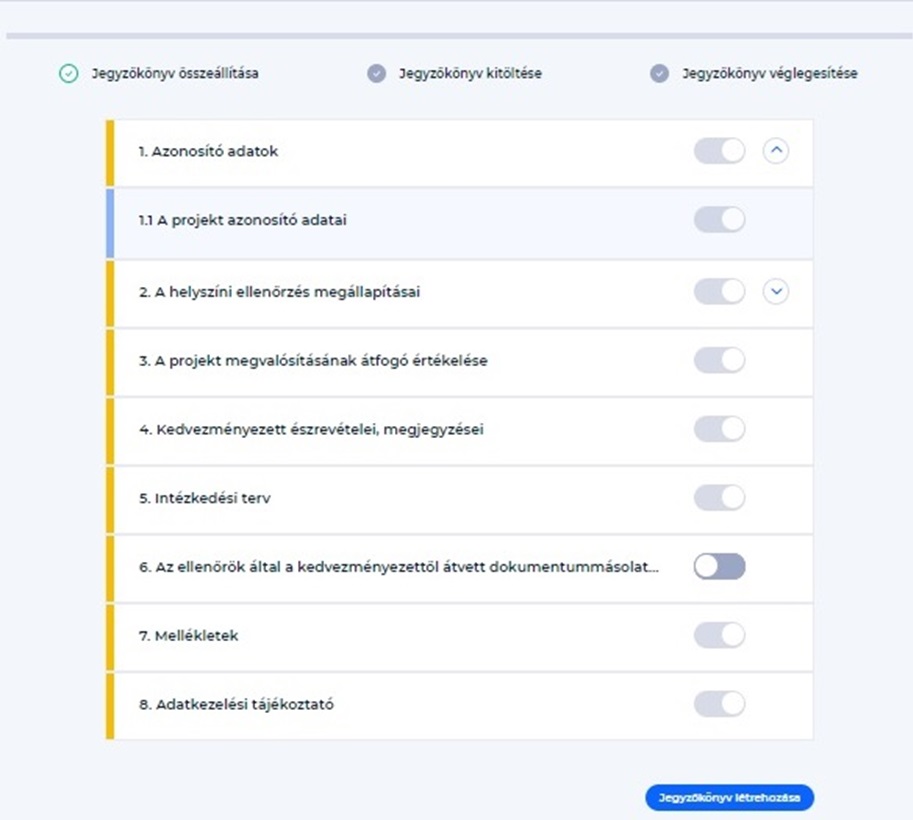
Task: Click the step icon beside Jegyzőkönyv véglegesítése
Action: coord(659,73)
